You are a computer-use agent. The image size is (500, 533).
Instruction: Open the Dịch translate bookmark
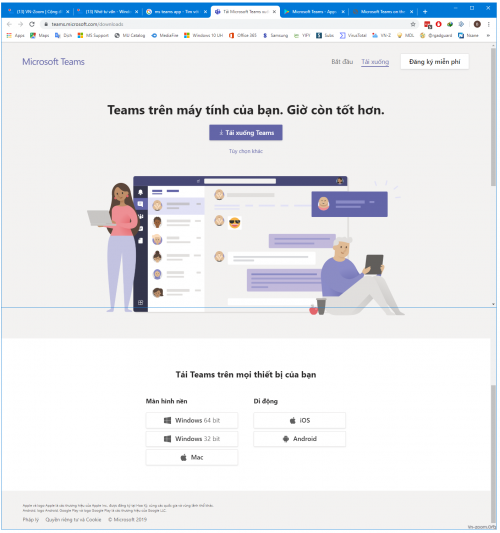[64, 35]
